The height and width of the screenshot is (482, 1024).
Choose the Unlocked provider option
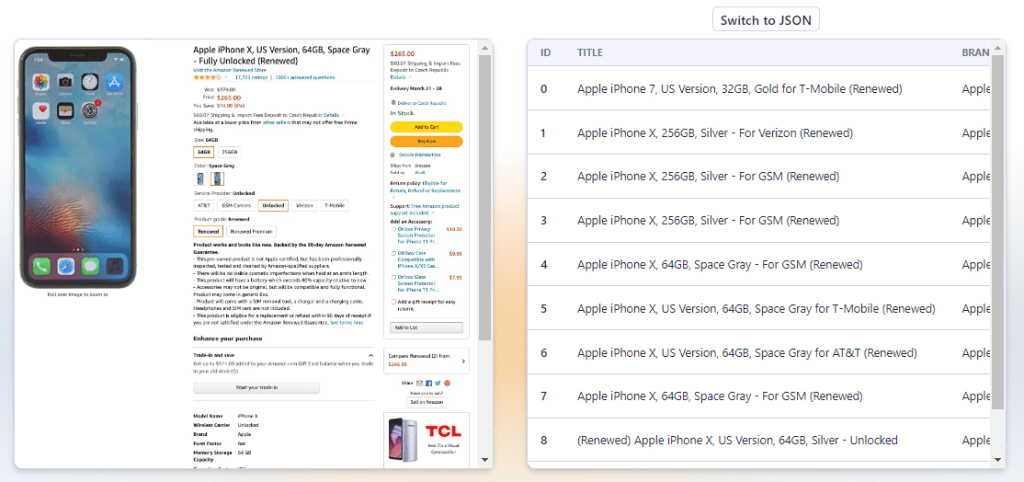(x=273, y=206)
